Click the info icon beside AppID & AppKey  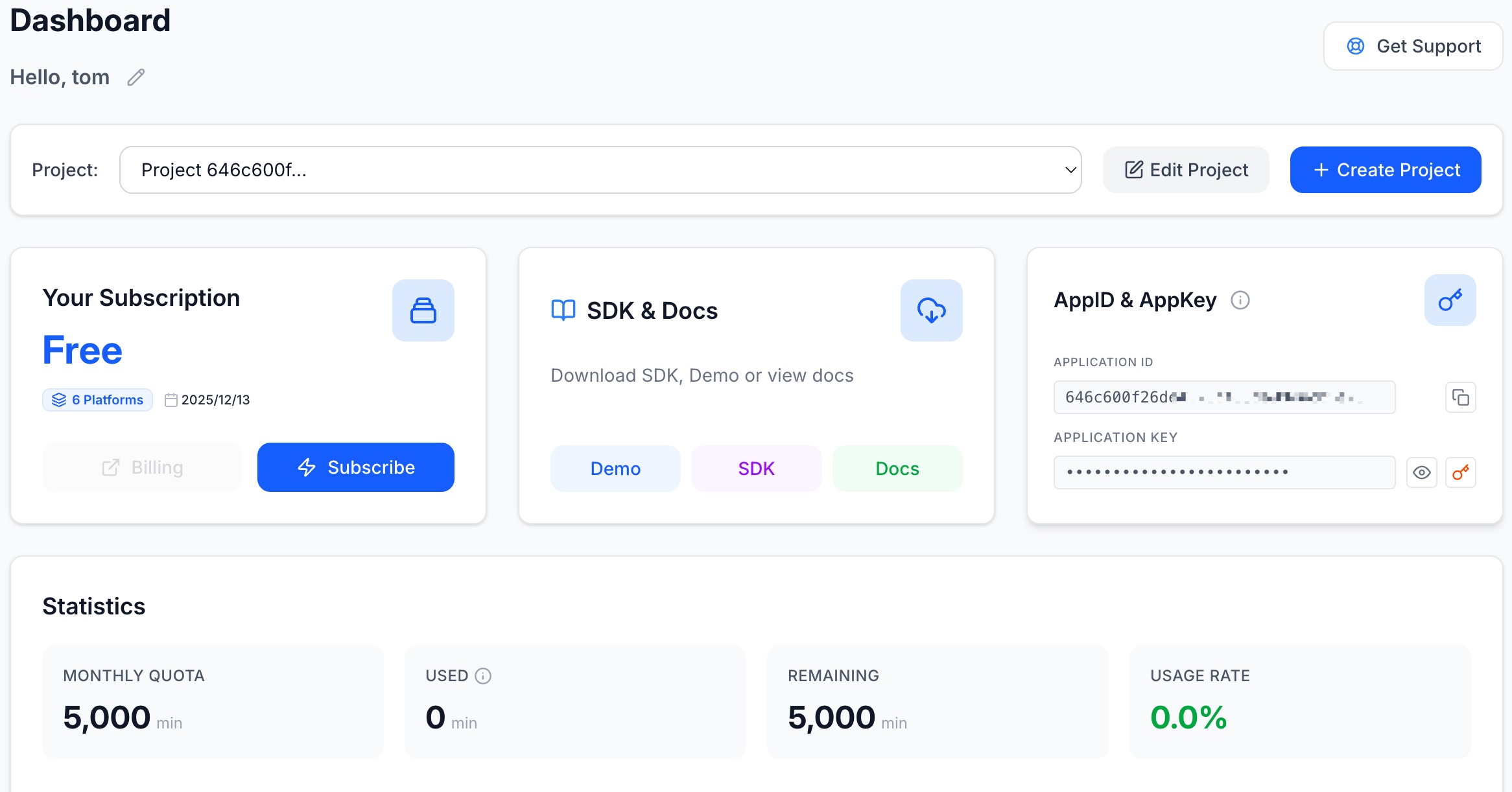[1240, 299]
